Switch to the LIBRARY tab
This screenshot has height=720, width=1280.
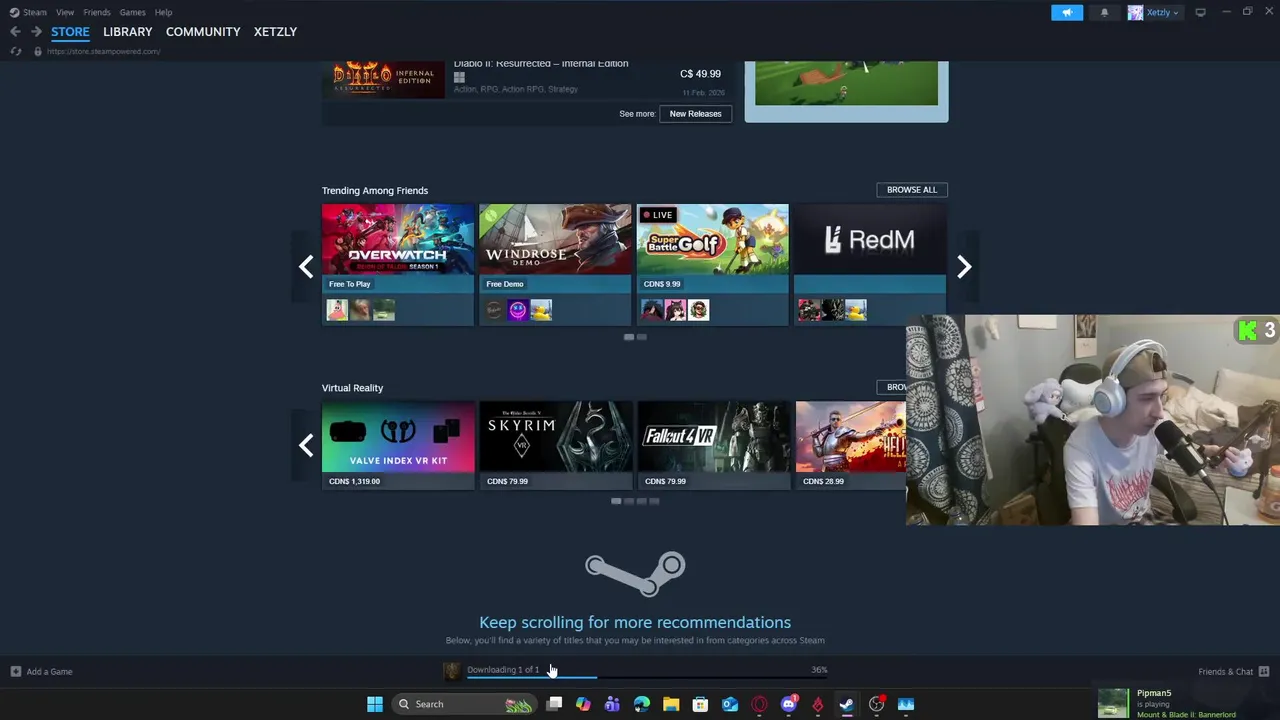pos(128,32)
